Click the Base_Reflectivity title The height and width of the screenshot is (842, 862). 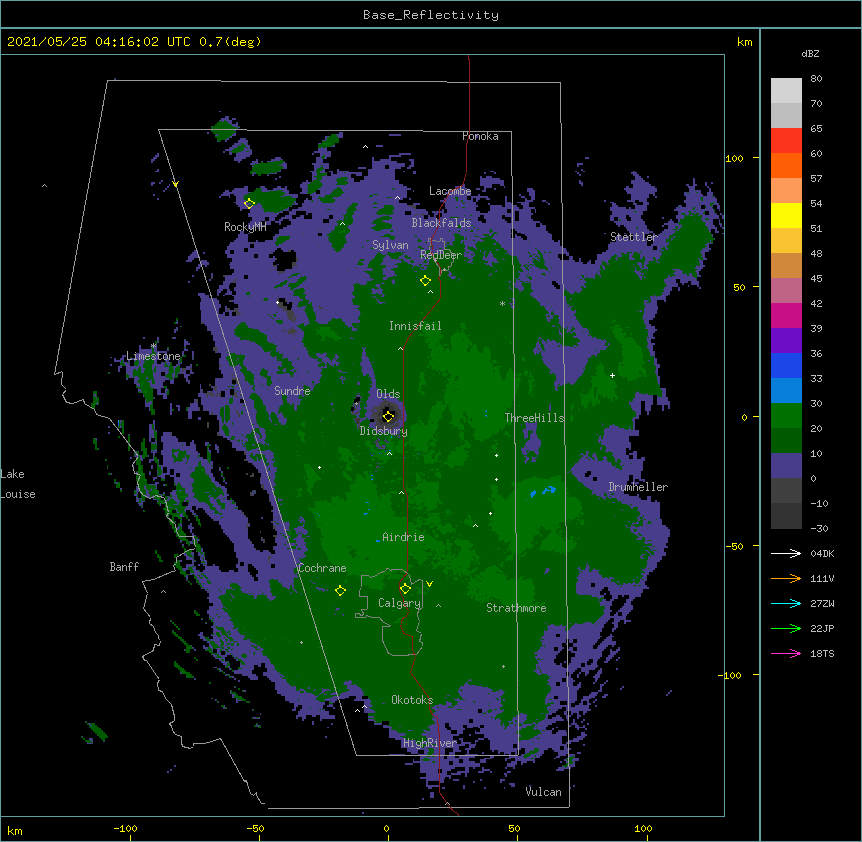point(431,15)
